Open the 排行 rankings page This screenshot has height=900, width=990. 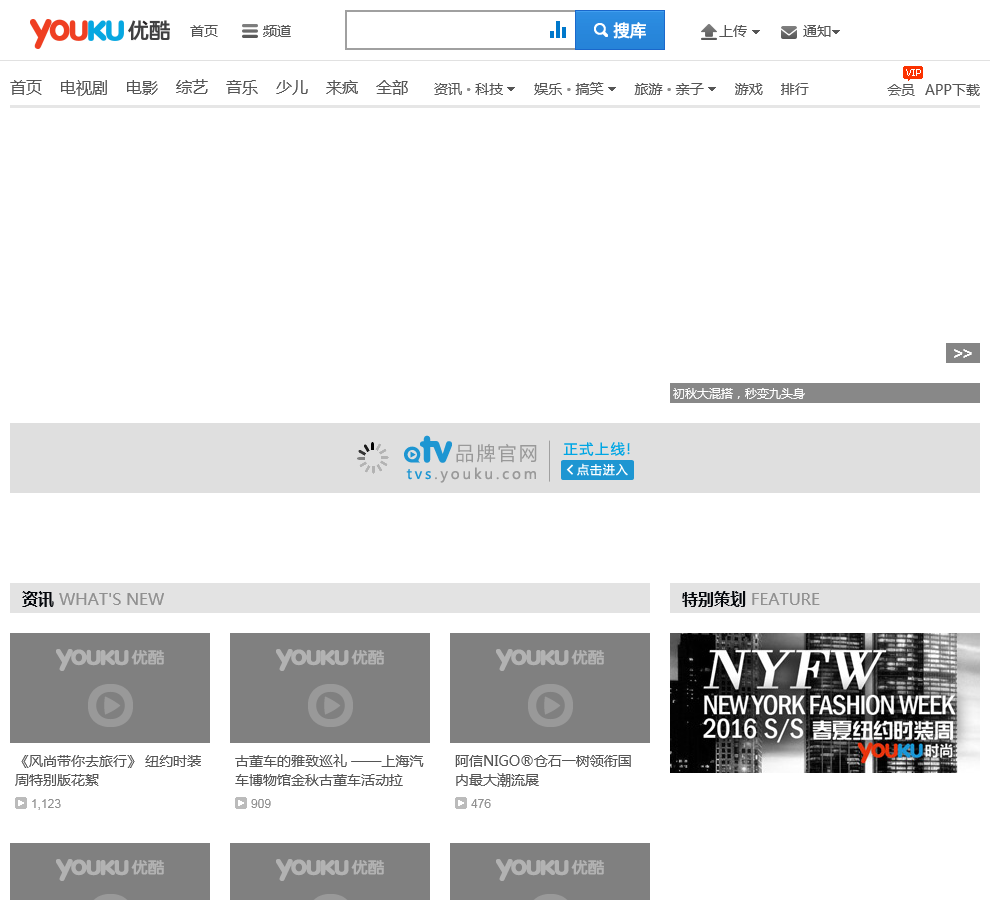coord(794,89)
